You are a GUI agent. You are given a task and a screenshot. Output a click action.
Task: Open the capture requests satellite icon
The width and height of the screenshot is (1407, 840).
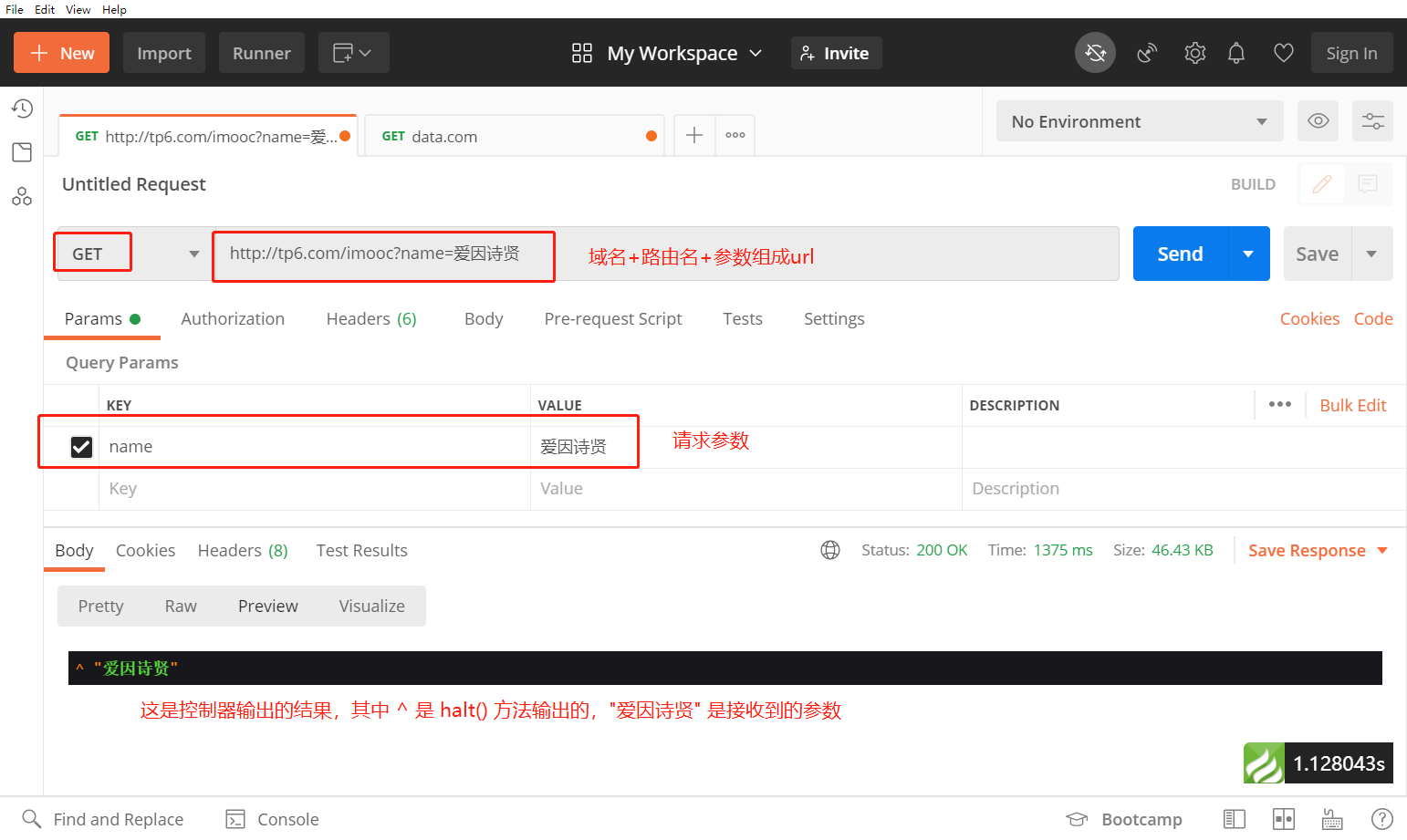(1147, 53)
